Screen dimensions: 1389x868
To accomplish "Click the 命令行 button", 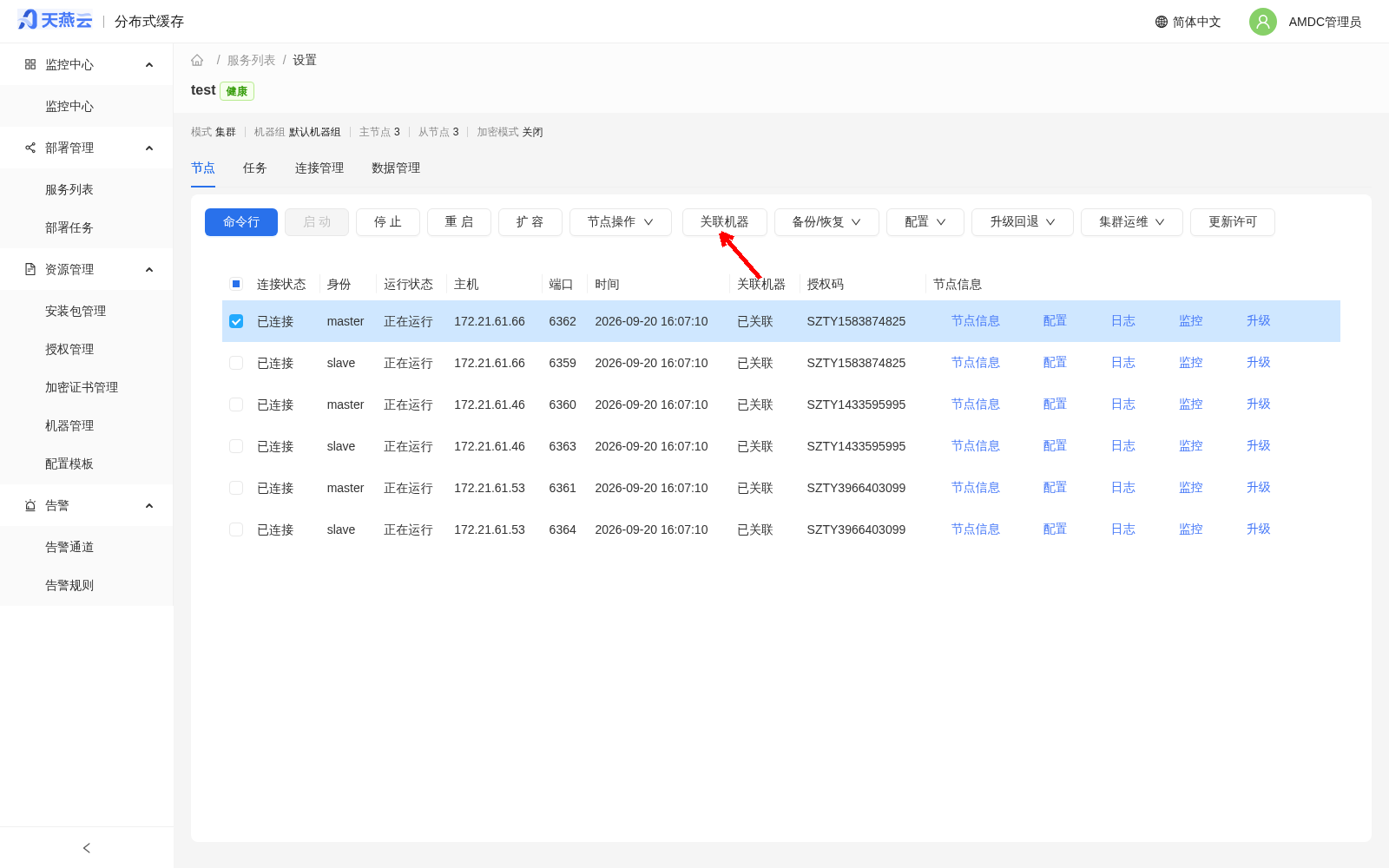I will (x=241, y=222).
